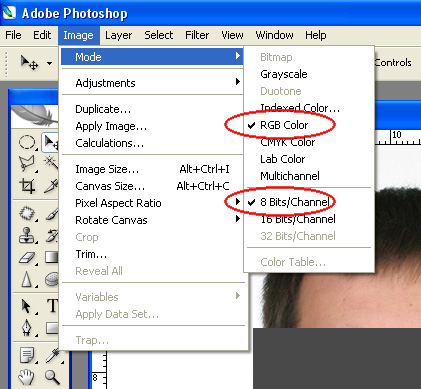This screenshot has height=389, width=421.
Task: Open the tool preset picker dropdown arrow
Action: click(49, 63)
